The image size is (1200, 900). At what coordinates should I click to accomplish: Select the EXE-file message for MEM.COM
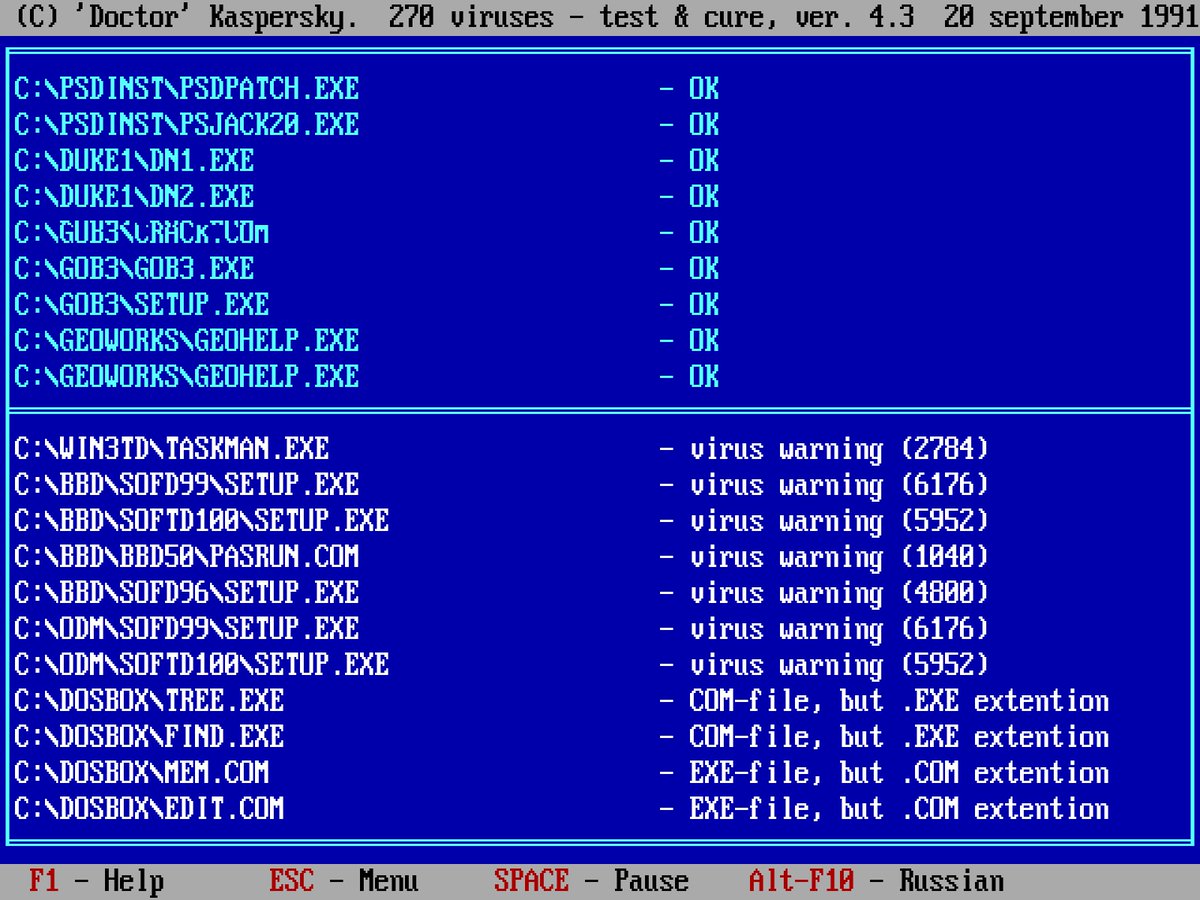point(899,773)
